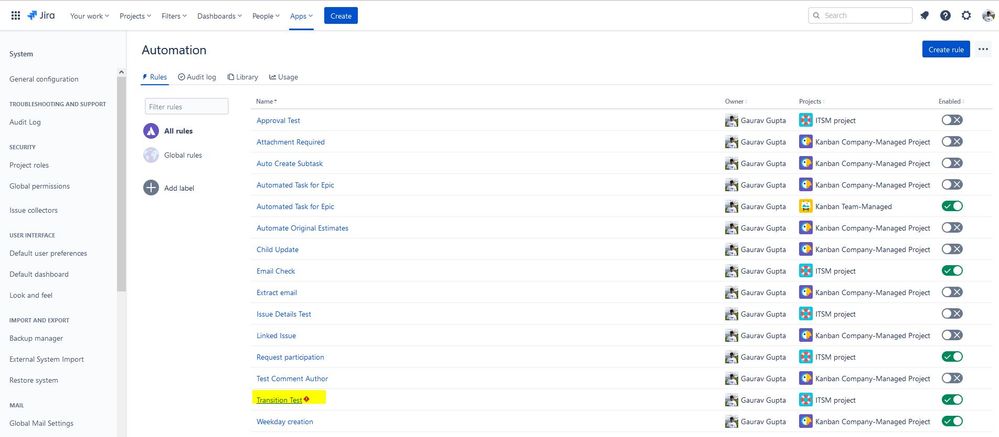This screenshot has height=437, width=999.
Task: Open Issue collectors in sidebar
Action: tap(33, 210)
